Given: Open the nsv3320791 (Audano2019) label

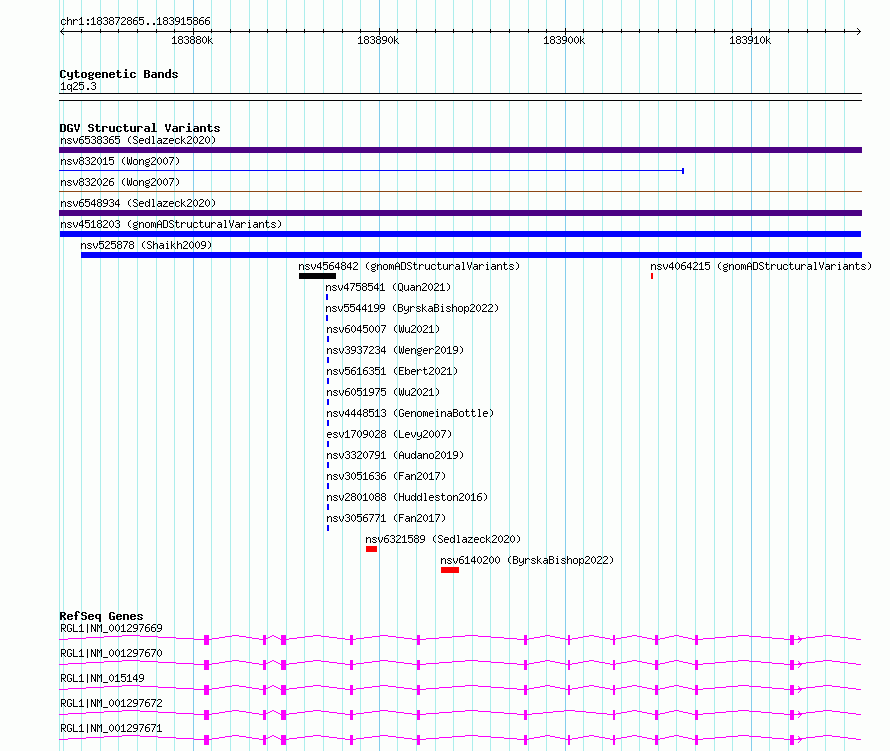Looking at the screenshot, I should point(395,455).
